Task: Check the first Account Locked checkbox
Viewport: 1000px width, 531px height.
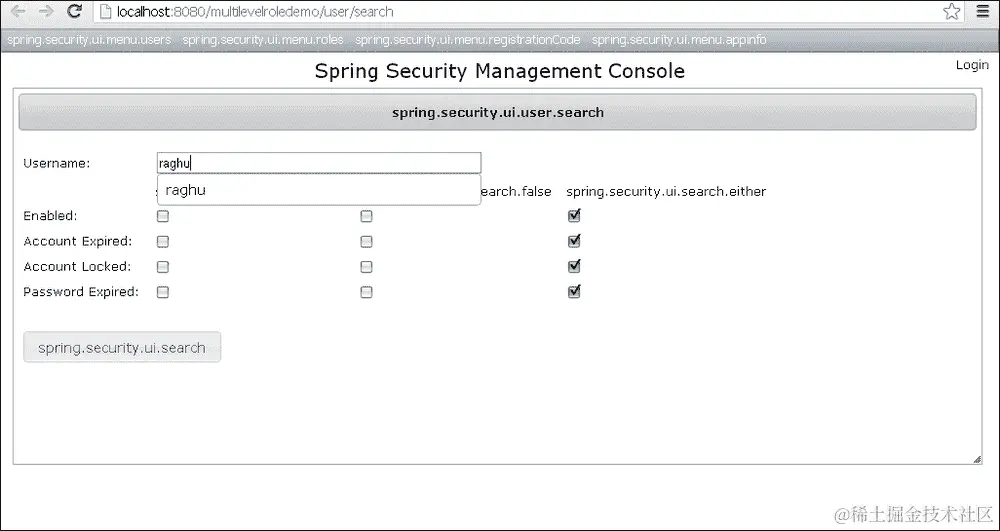Action: (x=163, y=266)
